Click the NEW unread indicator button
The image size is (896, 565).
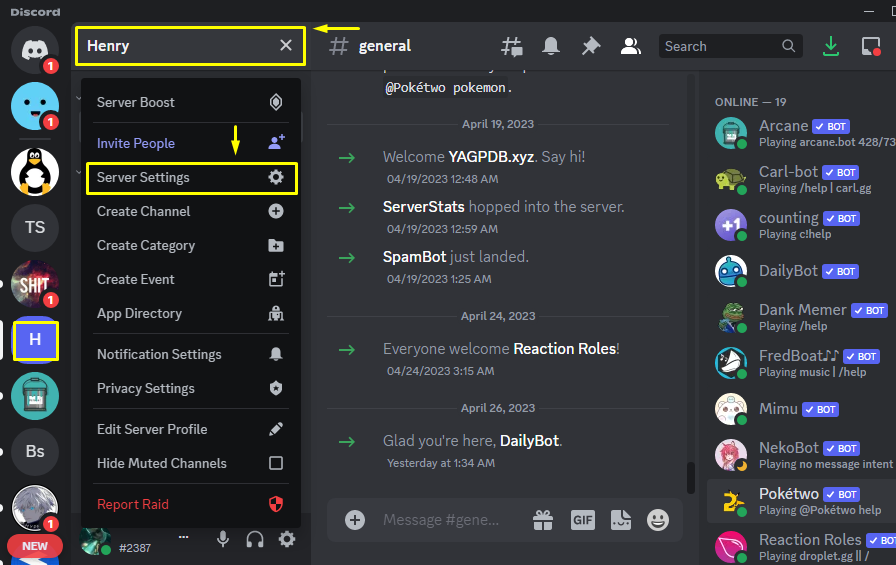[35, 546]
